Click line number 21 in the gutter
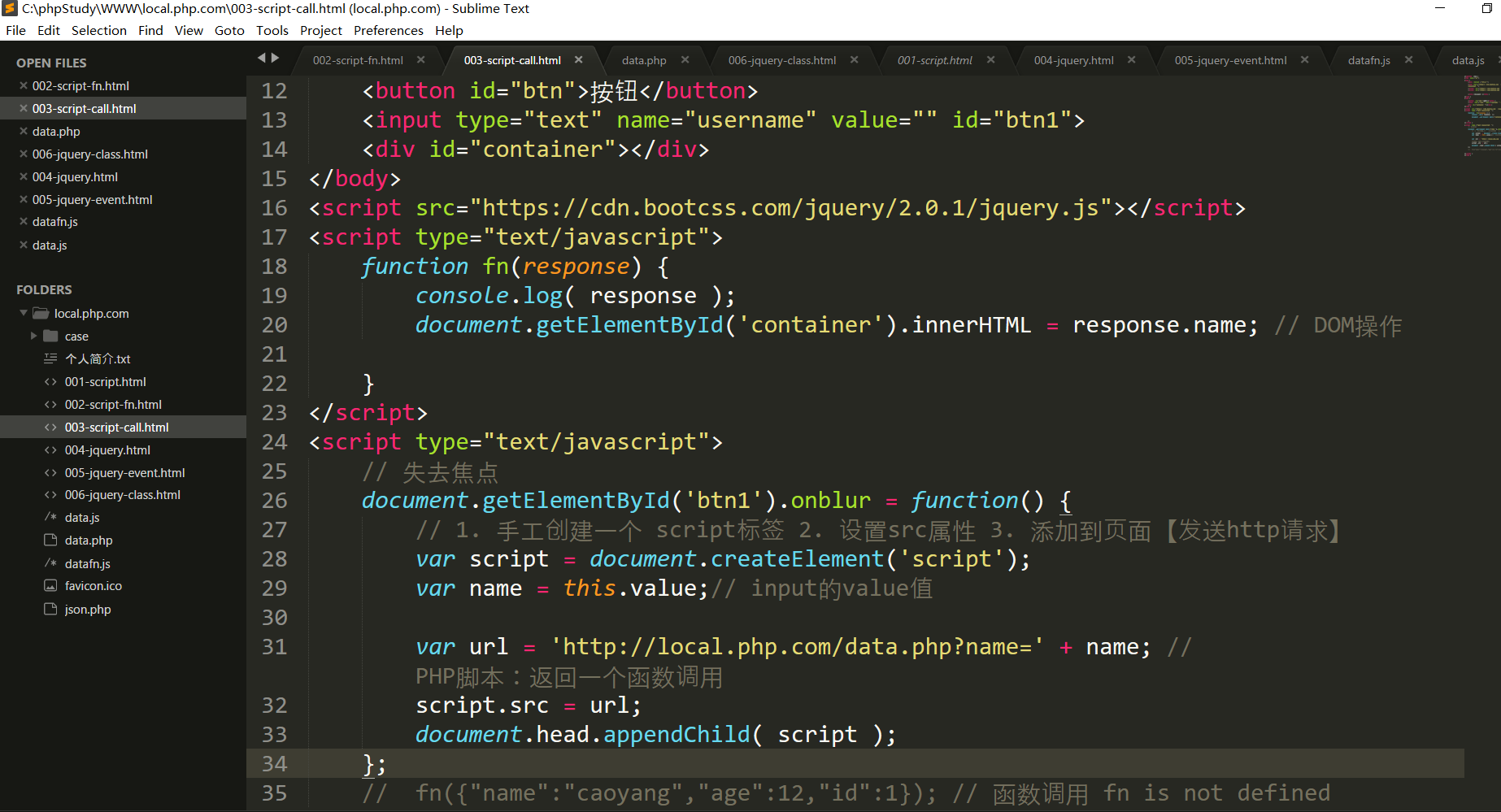The height and width of the screenshot is (812, 1501). pos(274,354)
